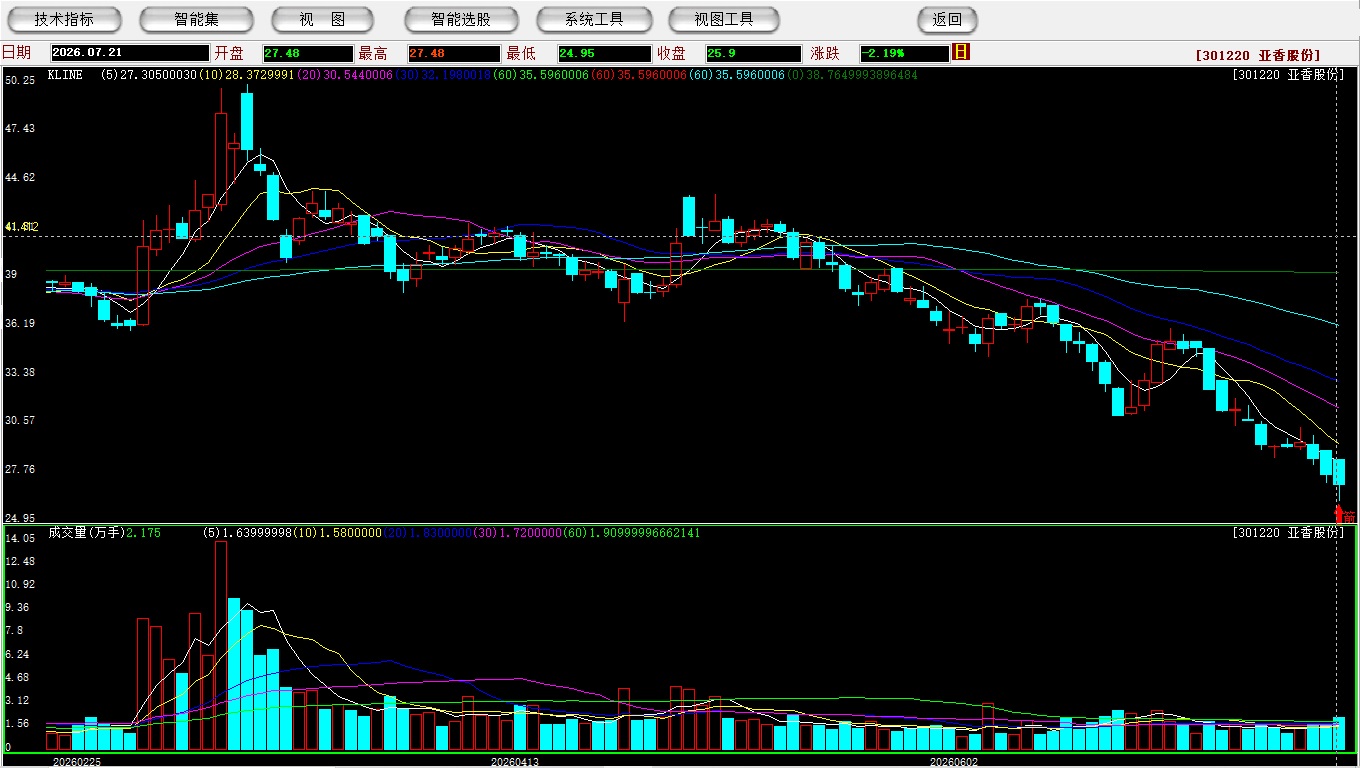This screenshot has width=1360, height=768.
Task: Click the 47.43 price axis label
Action: 20,128
